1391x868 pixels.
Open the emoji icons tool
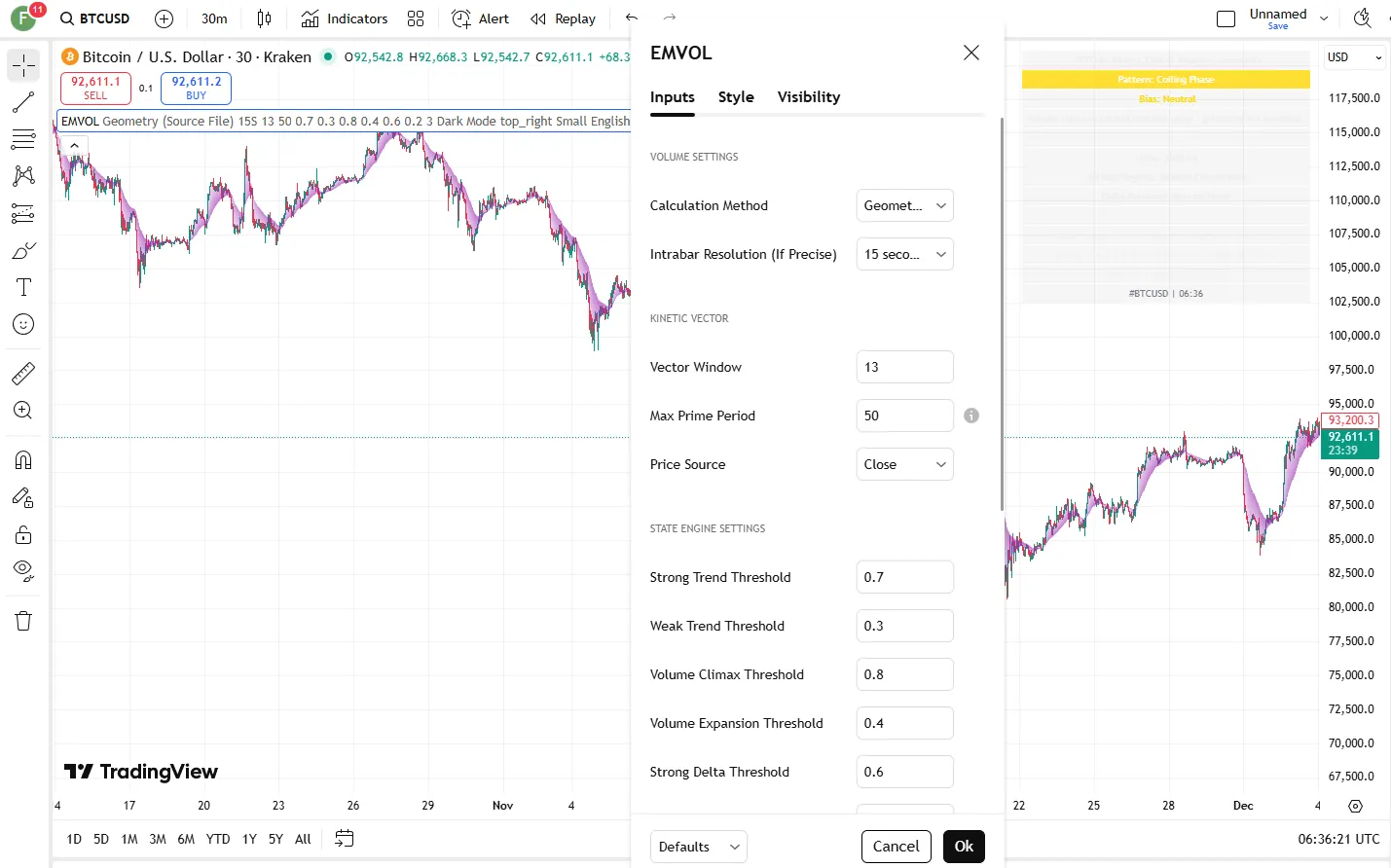[23, 324]
